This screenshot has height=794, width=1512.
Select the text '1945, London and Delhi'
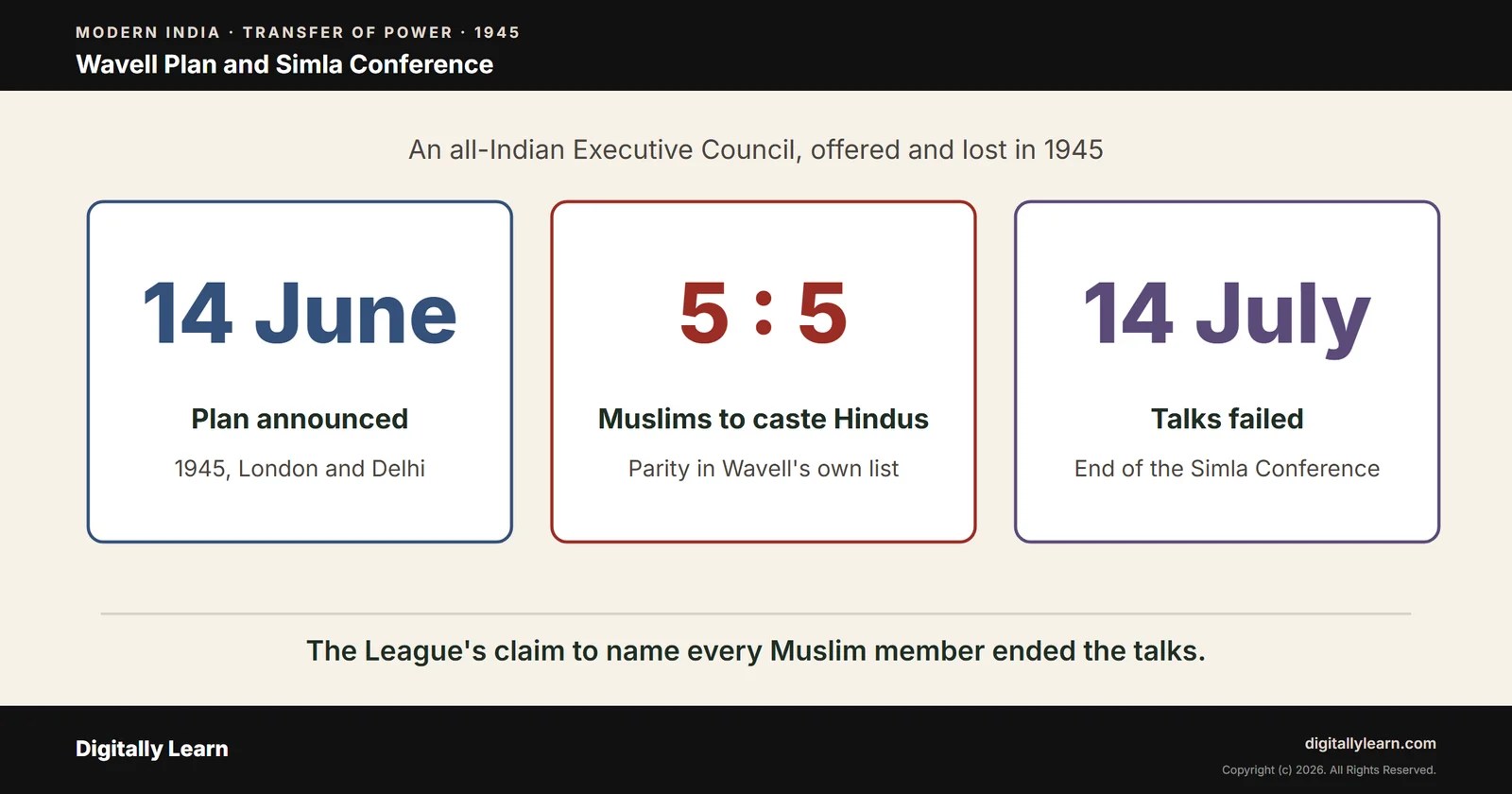(300, 469)
